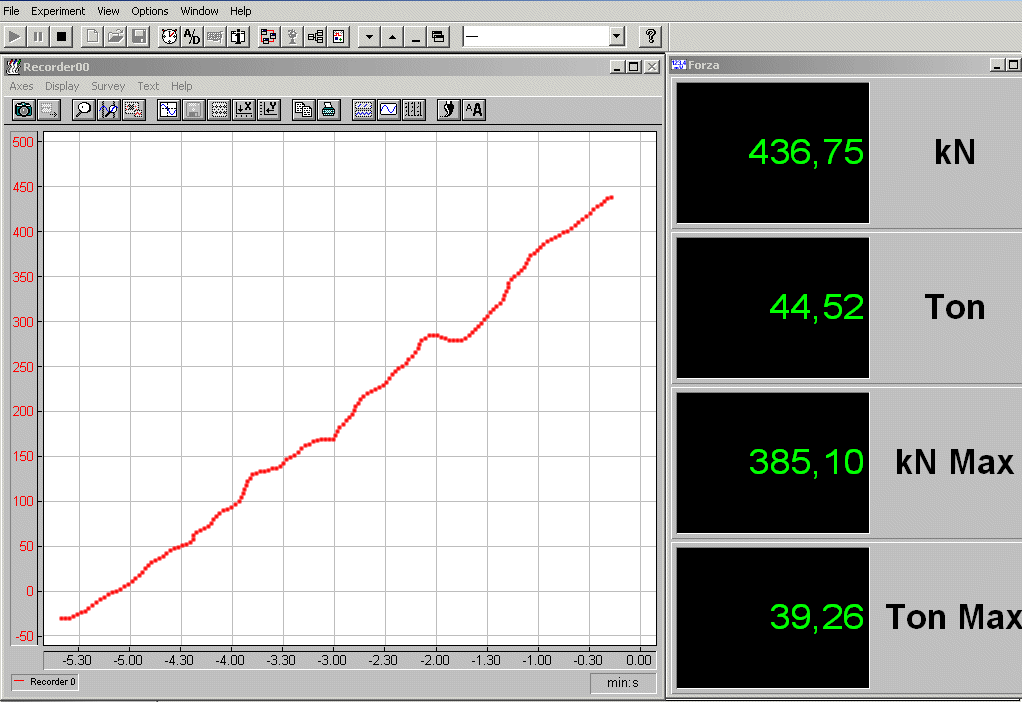Click the 39,26 Ton Max display
This screenshot has width=1022, height=702.
[772, 617]
